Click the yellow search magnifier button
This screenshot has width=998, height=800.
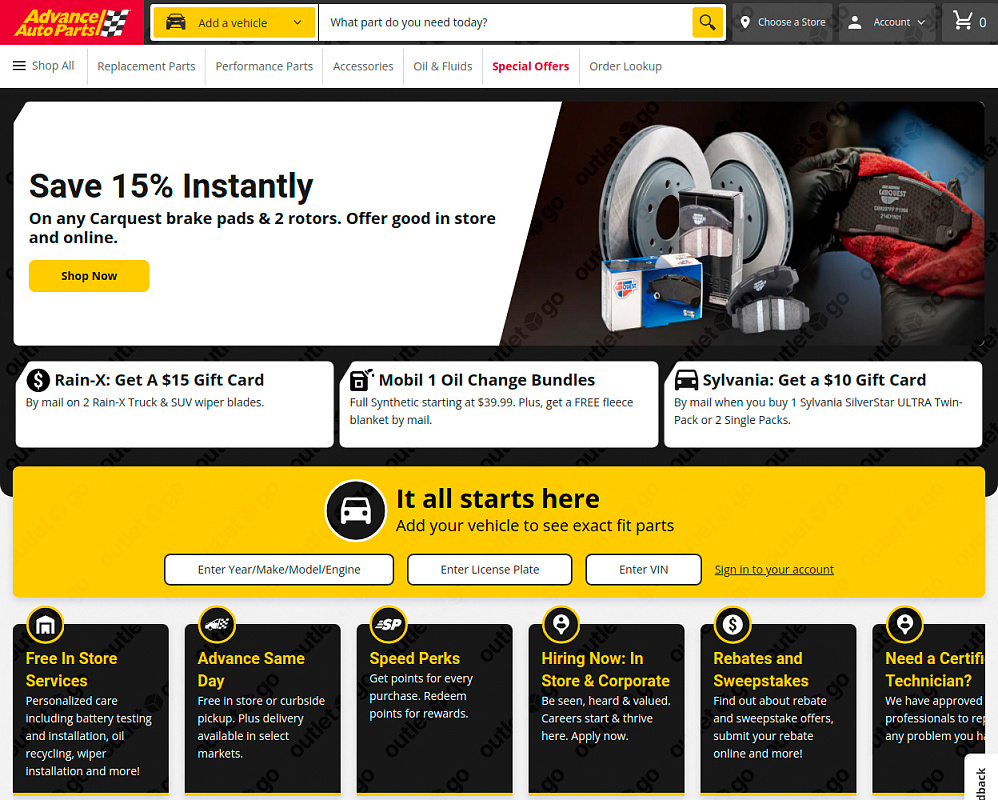707,22
